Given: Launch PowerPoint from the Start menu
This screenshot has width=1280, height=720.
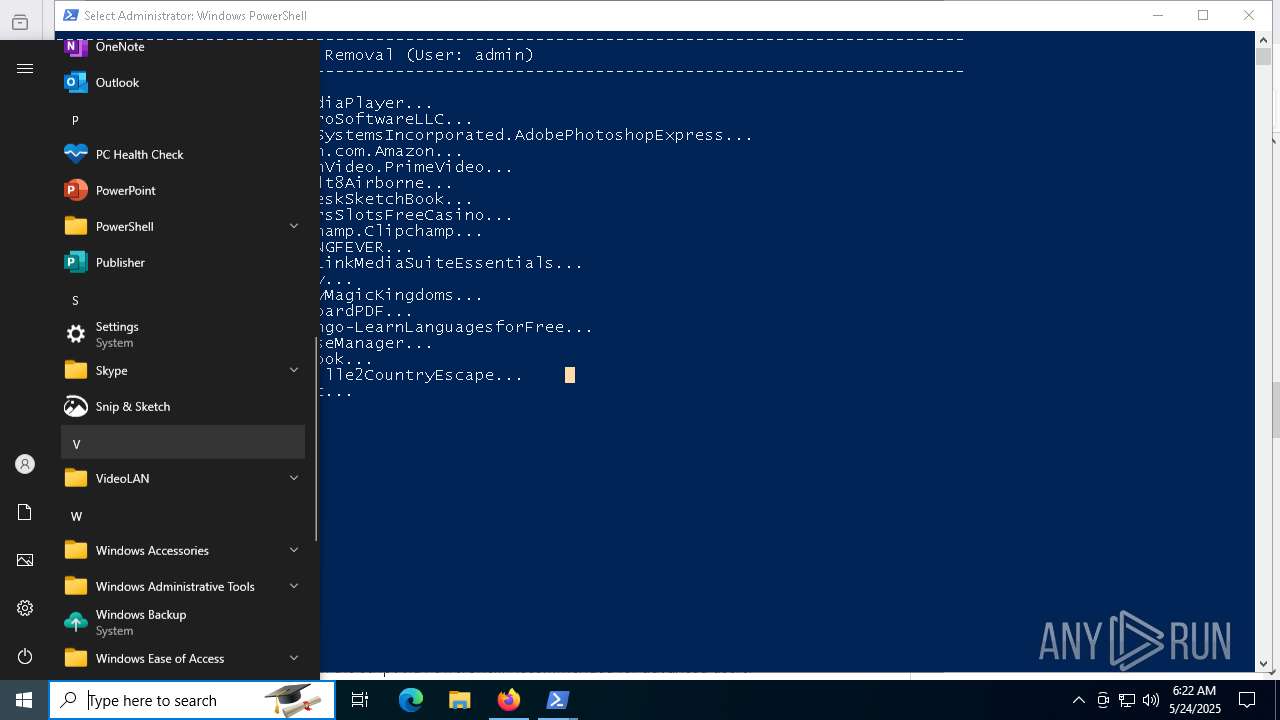Looking at the screenshot, I should (183, 191).
